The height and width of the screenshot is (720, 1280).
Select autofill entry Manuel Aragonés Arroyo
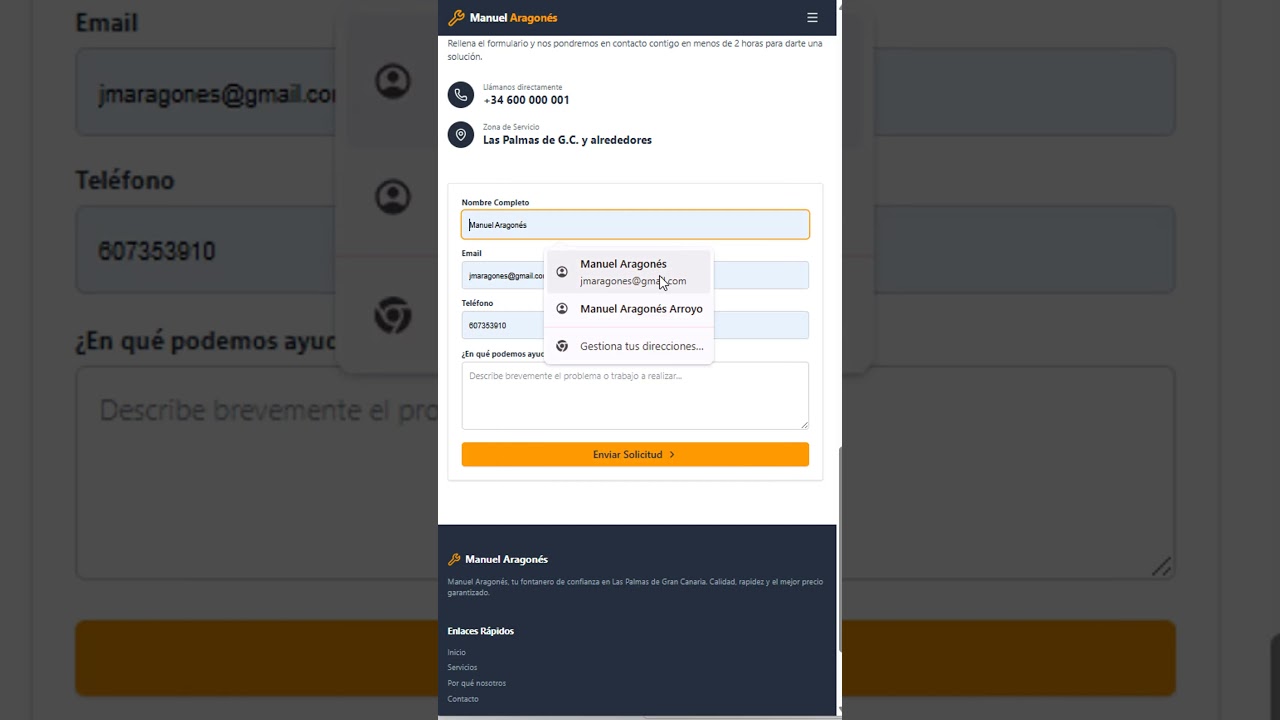pos(629,309)
